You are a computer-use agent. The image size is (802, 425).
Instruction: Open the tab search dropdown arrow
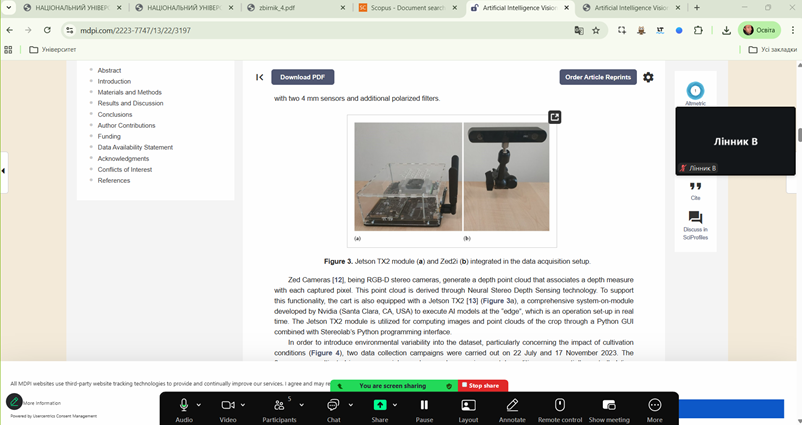coord(9,8)
